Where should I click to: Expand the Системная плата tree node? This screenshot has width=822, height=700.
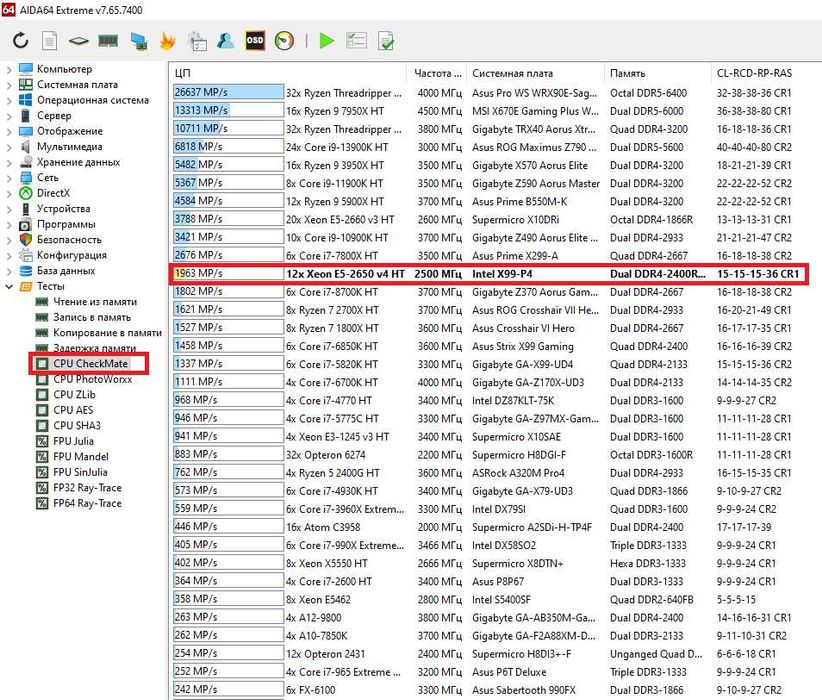[8, 85]
